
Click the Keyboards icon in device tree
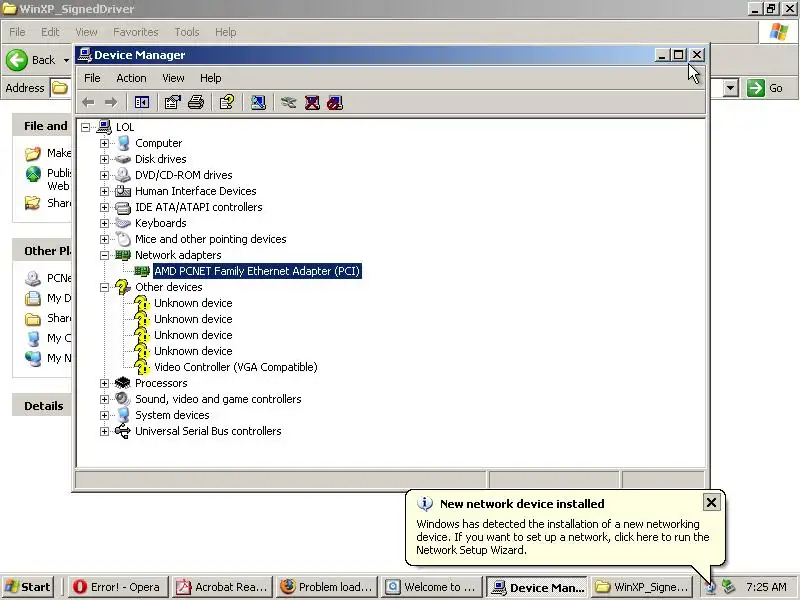click(x=123, y=223)
